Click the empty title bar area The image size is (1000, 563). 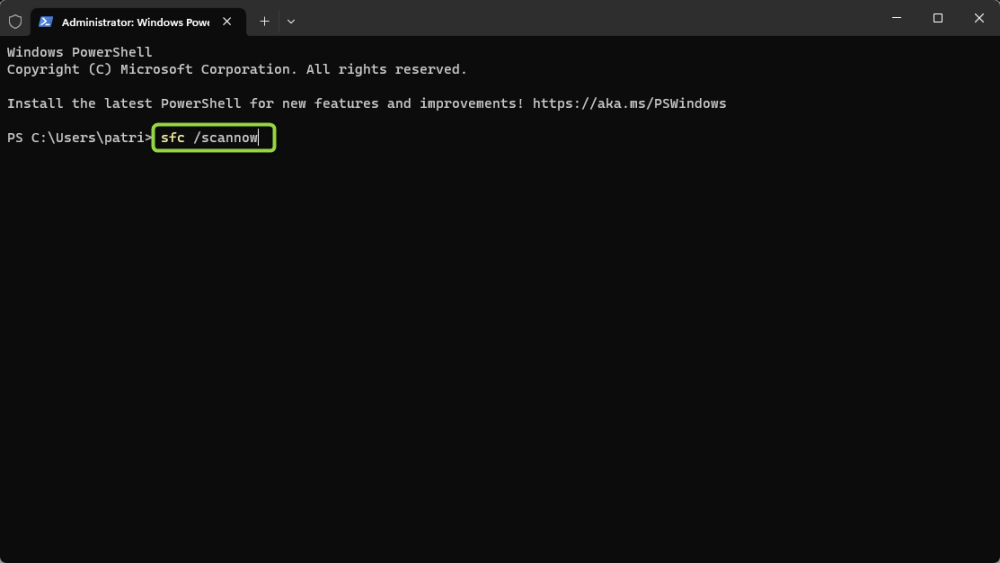580,19
